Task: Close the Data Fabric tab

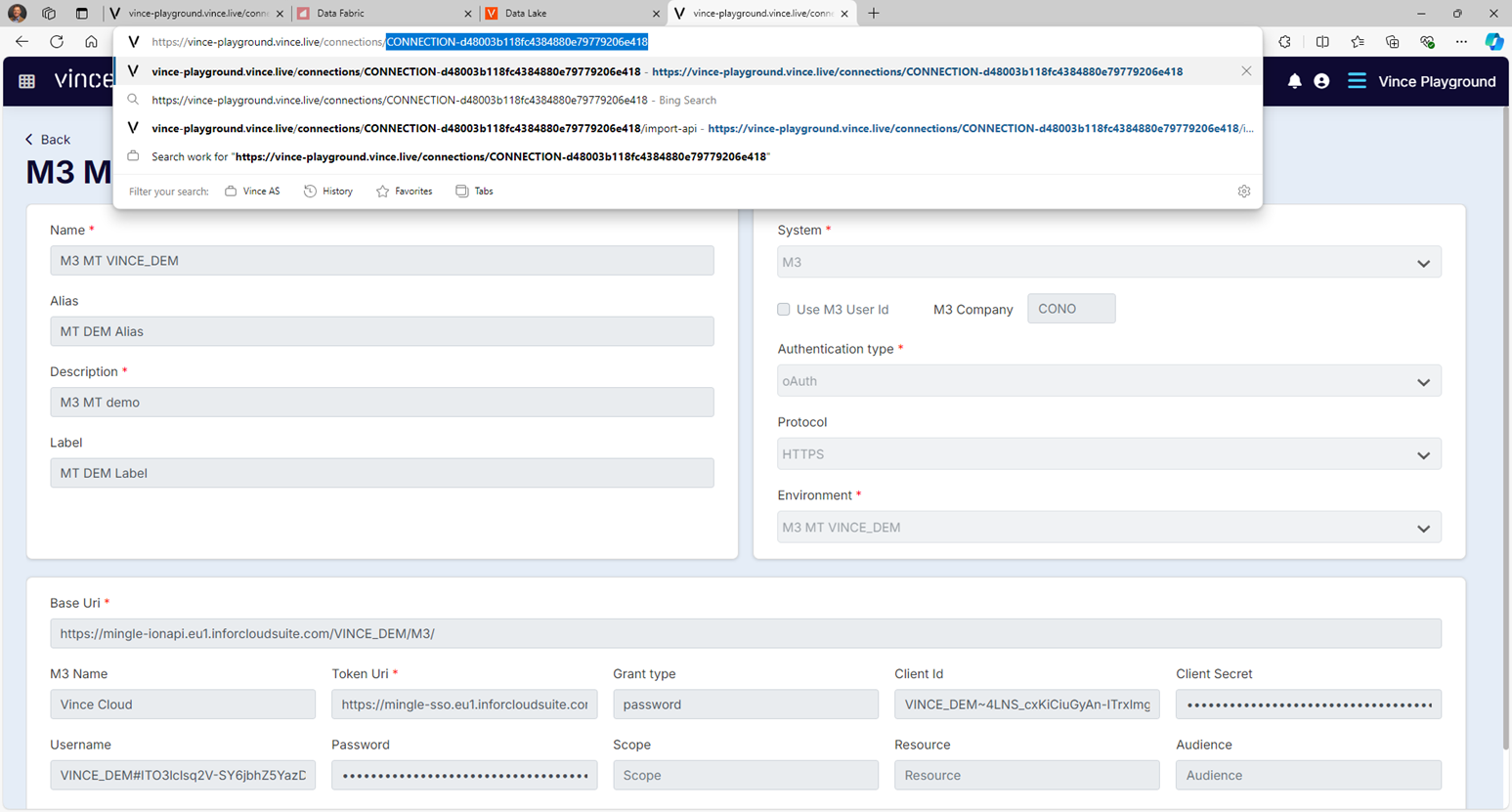Action: tap(468, 14)
